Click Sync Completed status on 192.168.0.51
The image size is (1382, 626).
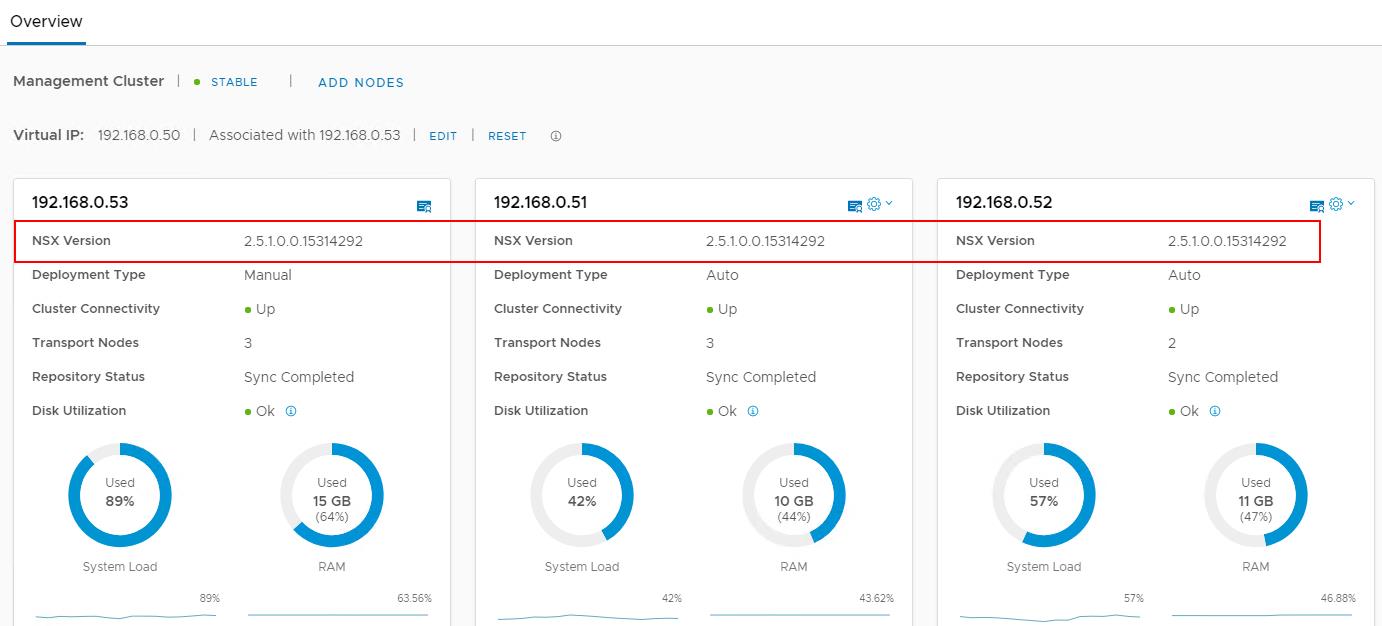(761, 377)
